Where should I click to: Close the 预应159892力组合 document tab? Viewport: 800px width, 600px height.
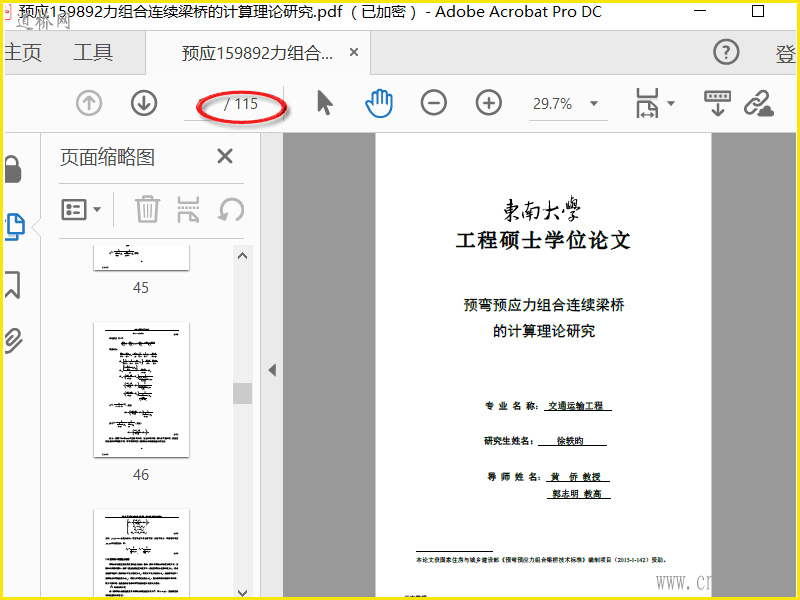point(354,52)
